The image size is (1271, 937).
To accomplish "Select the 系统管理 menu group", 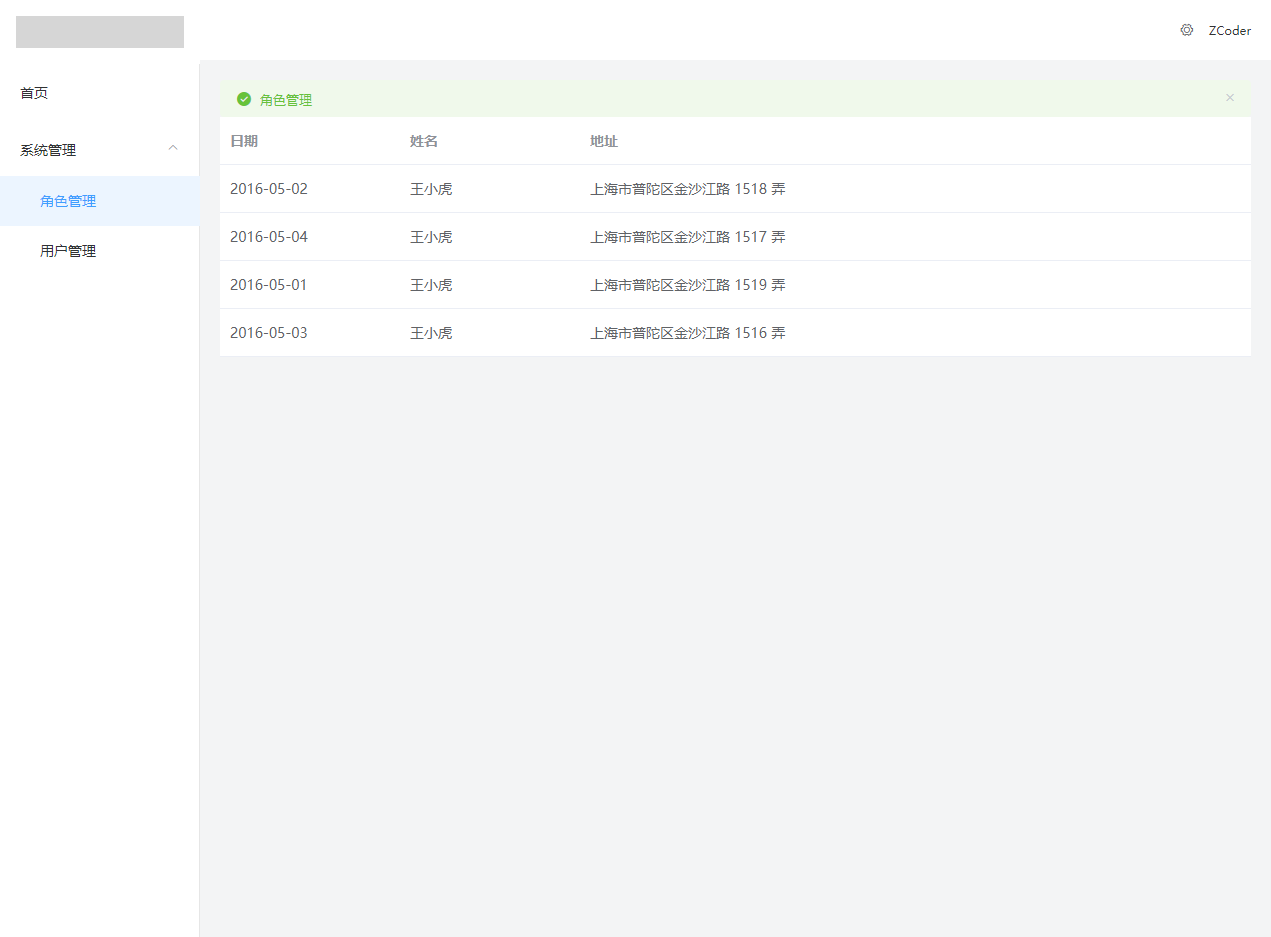I will (x=100, y=150).
